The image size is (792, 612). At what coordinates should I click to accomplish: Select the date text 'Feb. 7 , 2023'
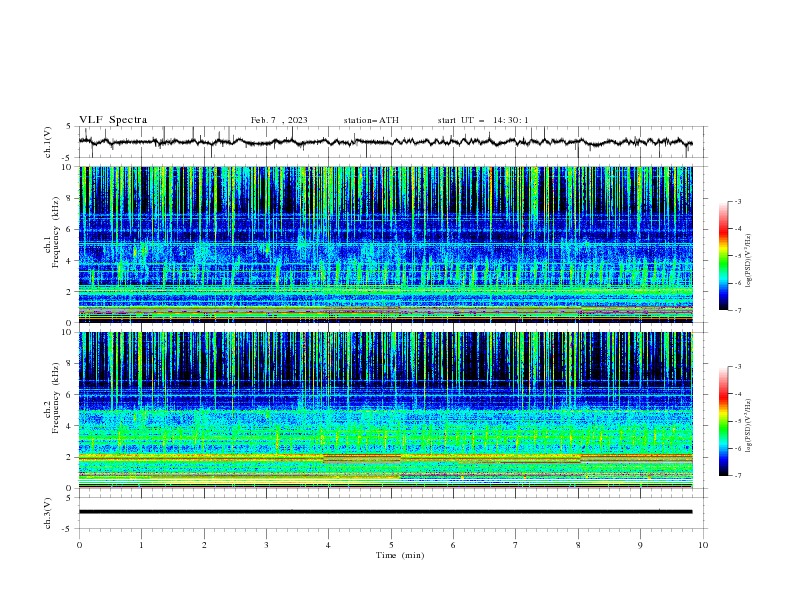[x=279, y=120]
